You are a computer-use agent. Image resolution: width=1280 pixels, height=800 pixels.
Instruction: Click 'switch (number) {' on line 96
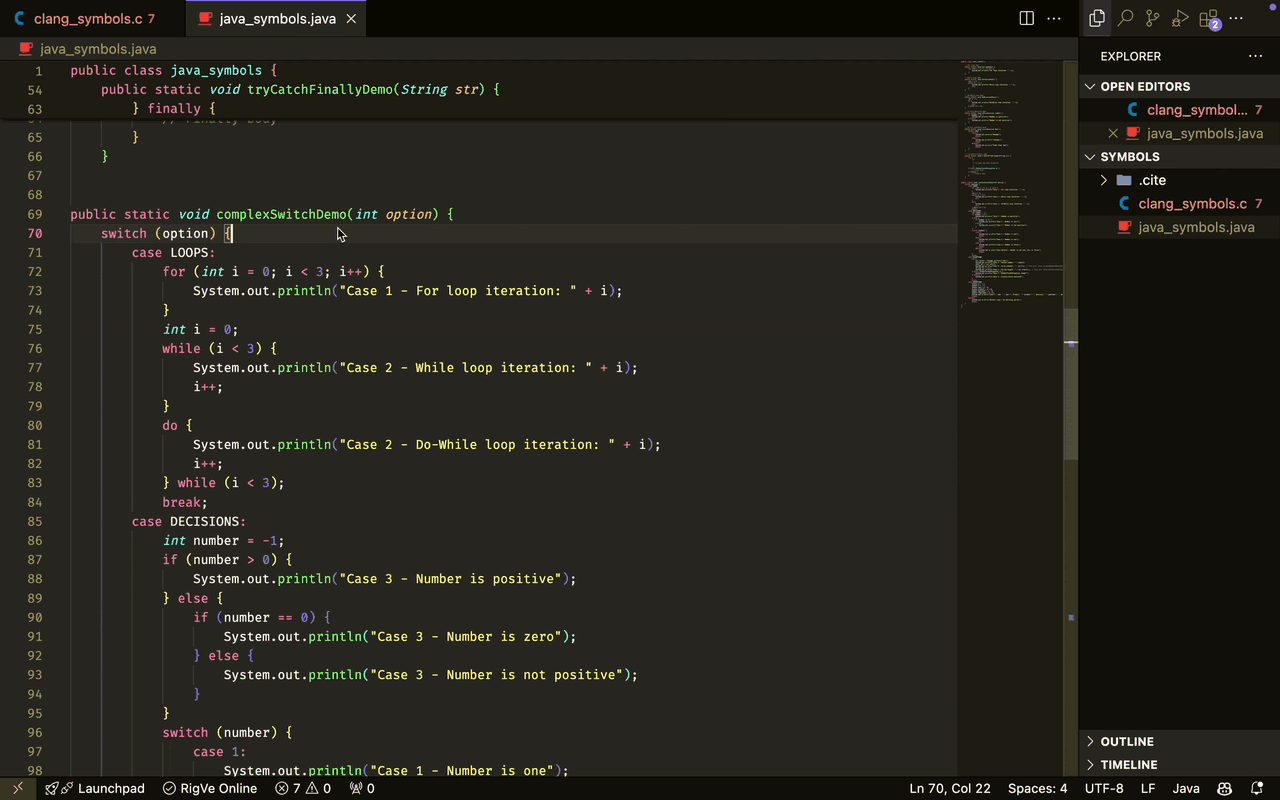pyautogui.click(x=227, y=732)
